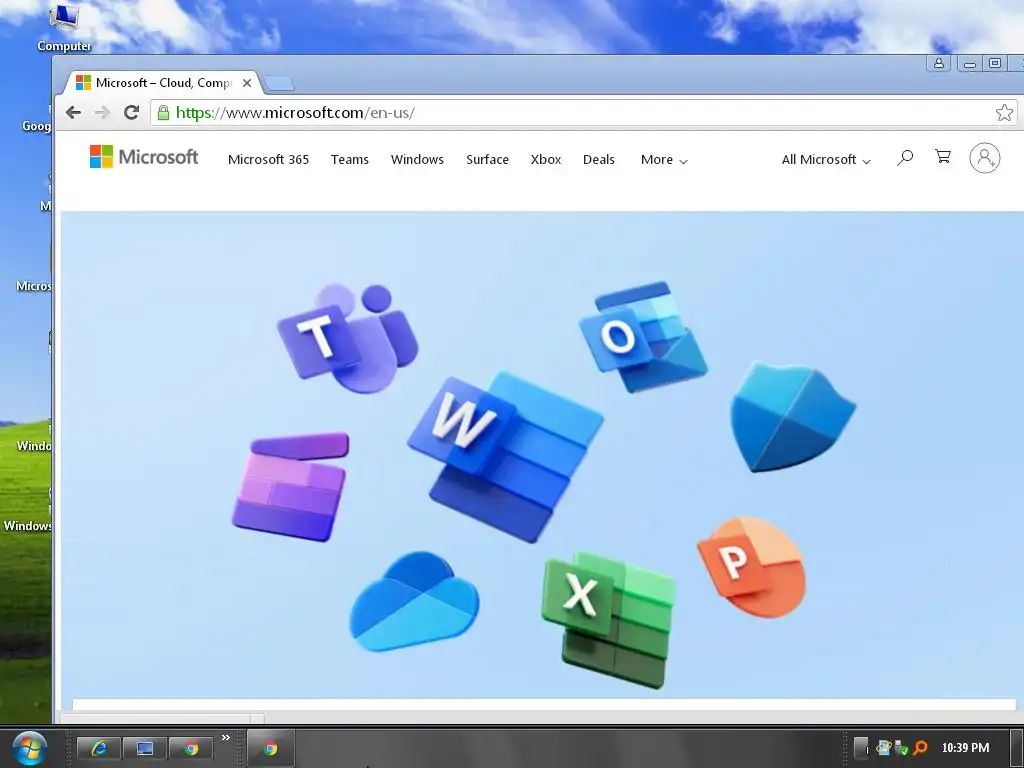The height and width of the screenshot is (768, 1024).
Task: Reload the page with the refresh icon
Action: tap(131, 112)
